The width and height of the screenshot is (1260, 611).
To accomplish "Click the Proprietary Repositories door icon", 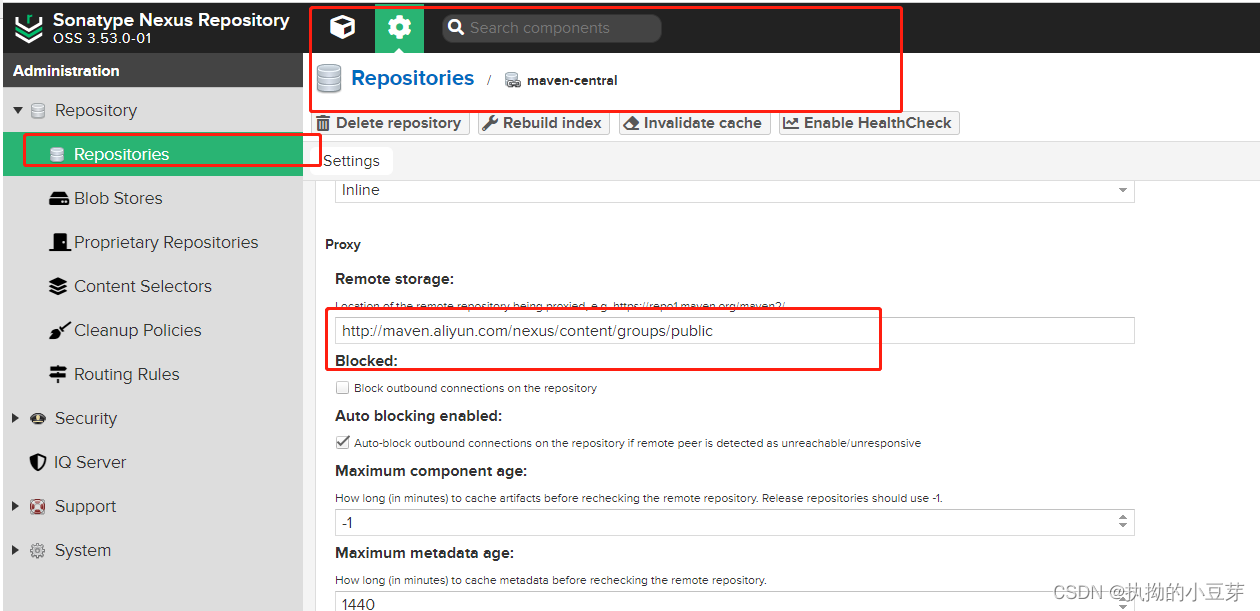I will pos(58,242).
